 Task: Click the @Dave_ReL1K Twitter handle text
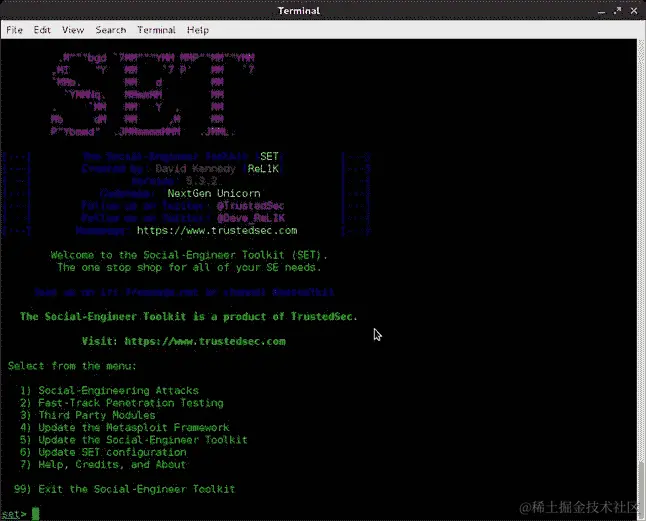click(251, 218)
